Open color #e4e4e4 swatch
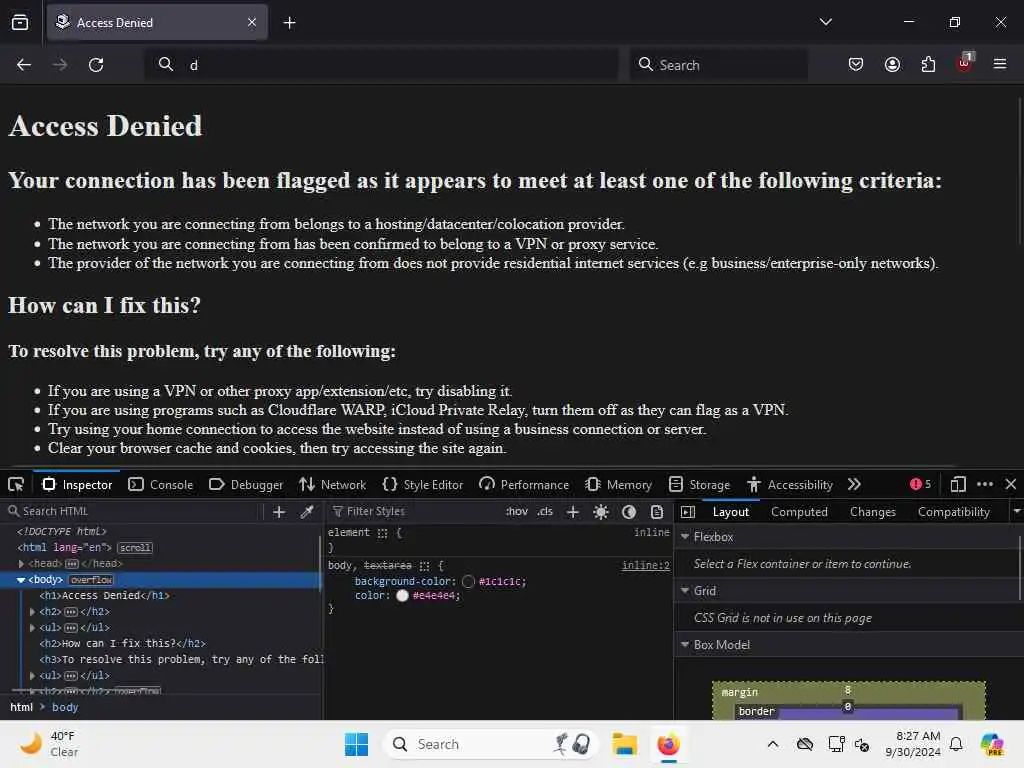The width and height of the screenshot is (1024, 768). (x=402, y=596)
